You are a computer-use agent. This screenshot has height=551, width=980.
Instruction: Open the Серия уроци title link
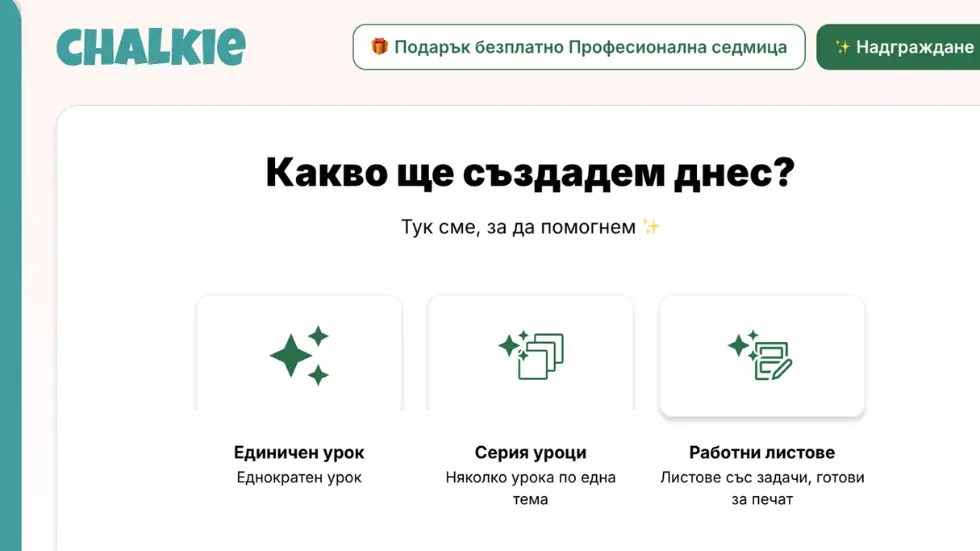[x=530, y=452]
